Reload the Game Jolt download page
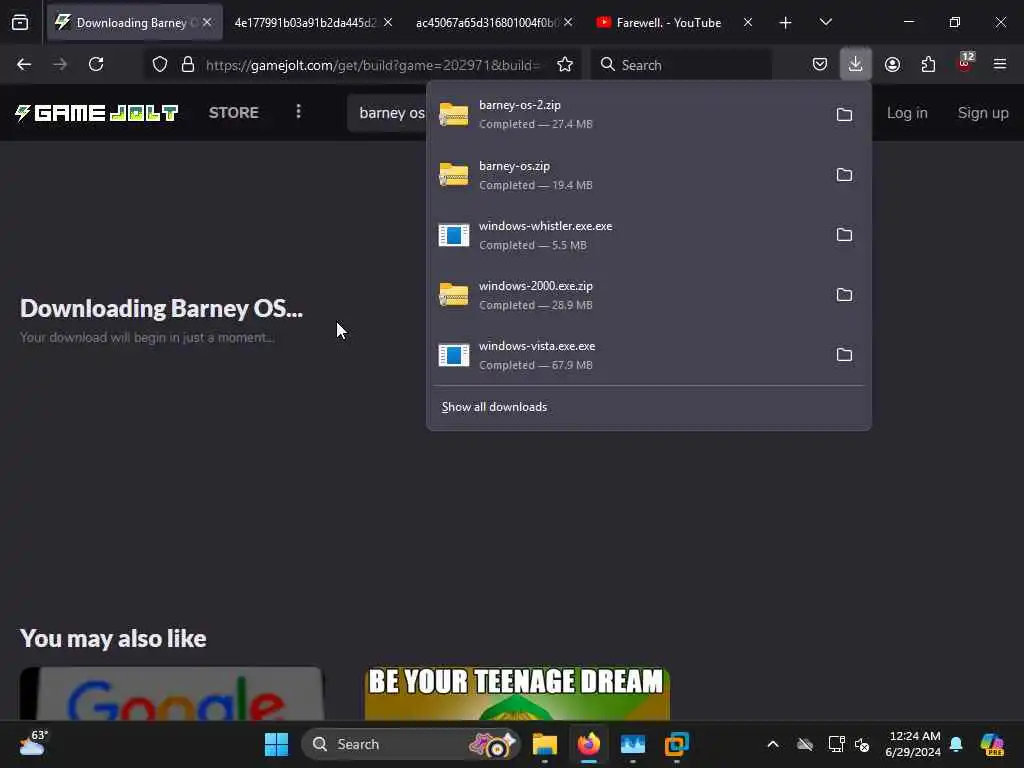This screenshot has width=1024, height=768. click(96, 65)
